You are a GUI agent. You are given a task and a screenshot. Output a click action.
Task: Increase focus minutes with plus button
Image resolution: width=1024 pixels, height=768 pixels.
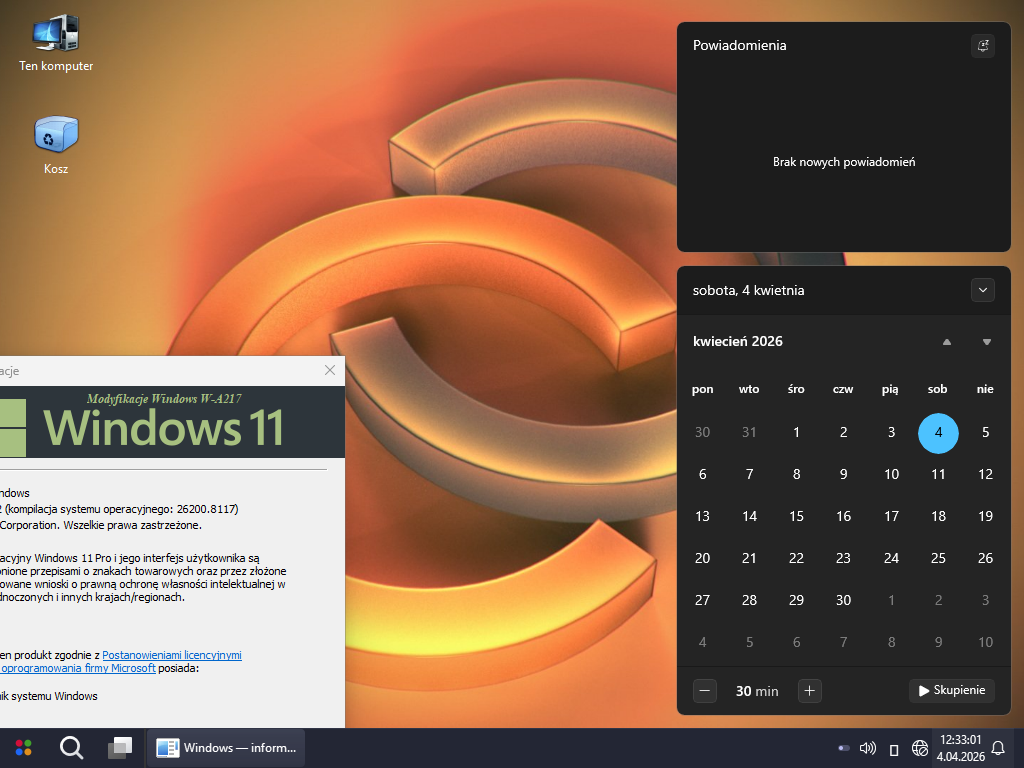tap(810, 690)
